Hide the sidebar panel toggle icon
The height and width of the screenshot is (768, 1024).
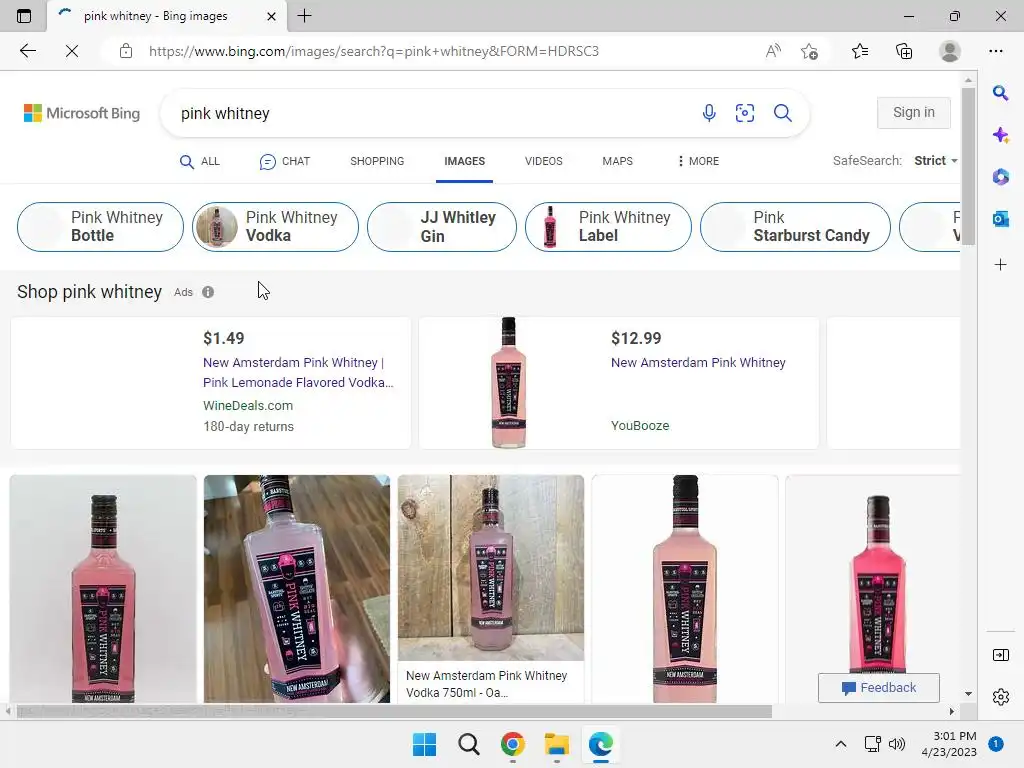[x=1000, y=655]
